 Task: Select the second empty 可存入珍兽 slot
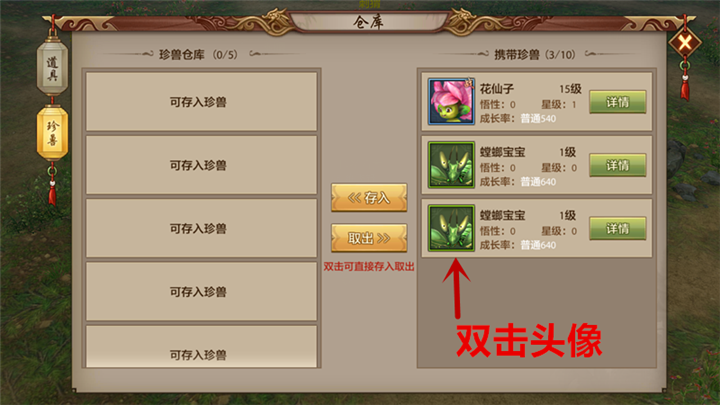click(x=202, y=165)
